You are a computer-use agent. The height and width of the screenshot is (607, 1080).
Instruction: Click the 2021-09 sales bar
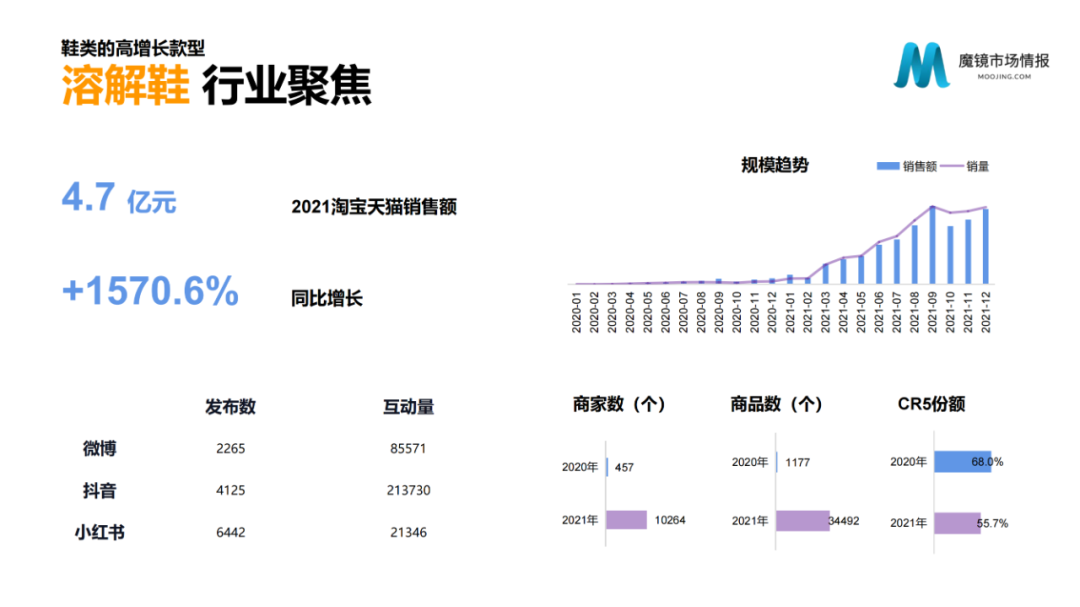[933, 245]
